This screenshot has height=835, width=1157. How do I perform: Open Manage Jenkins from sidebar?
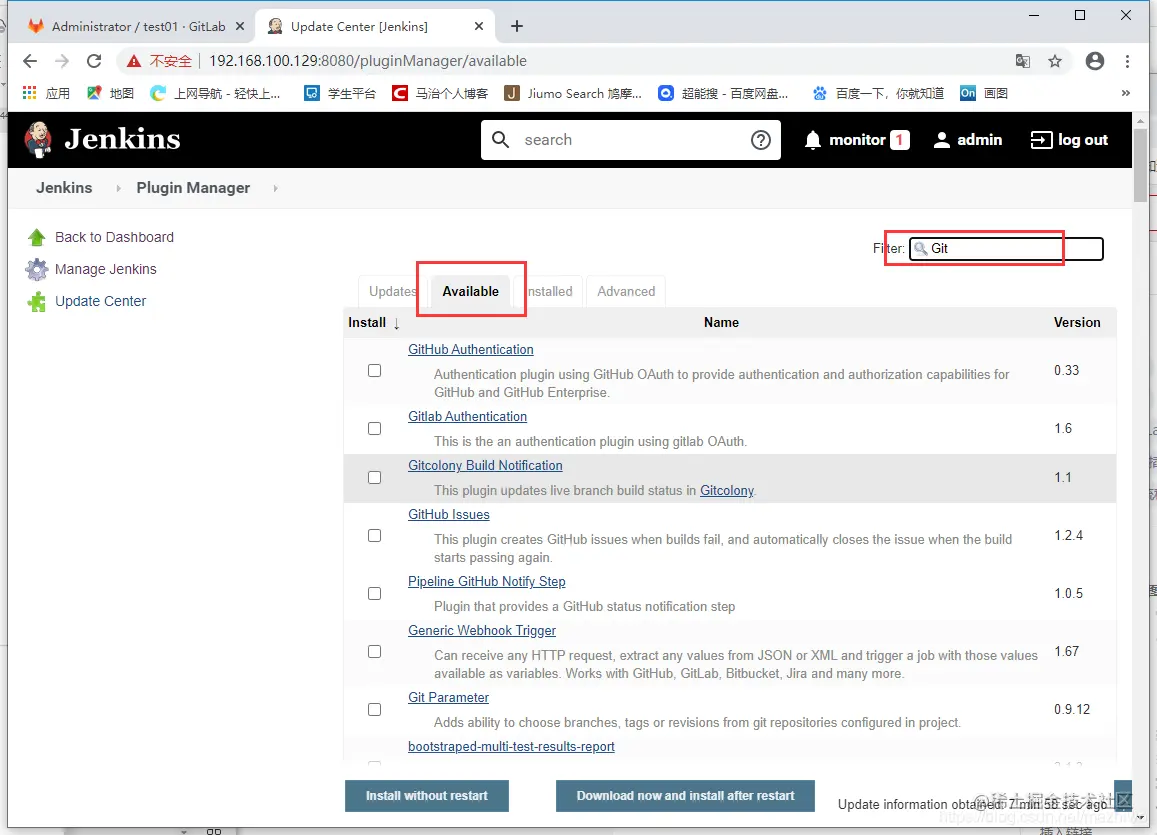pyautogui.click(x=106, y=269)
